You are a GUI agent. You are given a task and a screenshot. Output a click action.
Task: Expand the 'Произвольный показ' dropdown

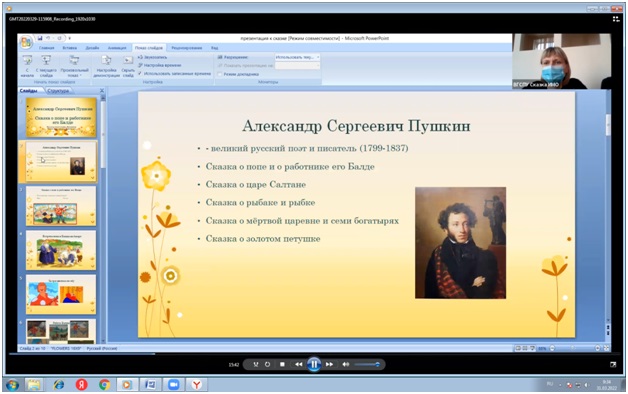pos(74,66)
